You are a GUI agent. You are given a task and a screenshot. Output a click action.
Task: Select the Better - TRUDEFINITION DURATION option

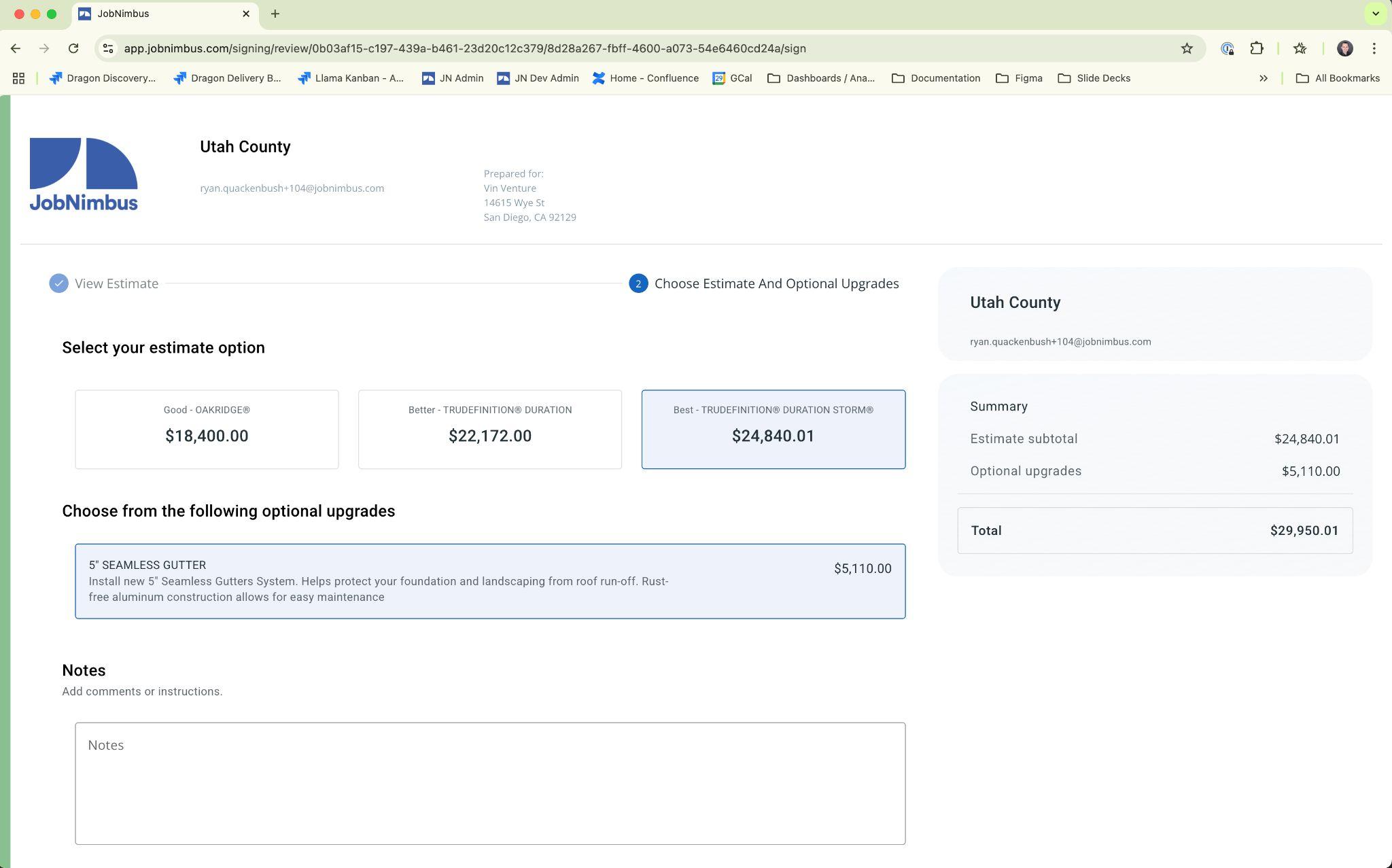point(489,429)
